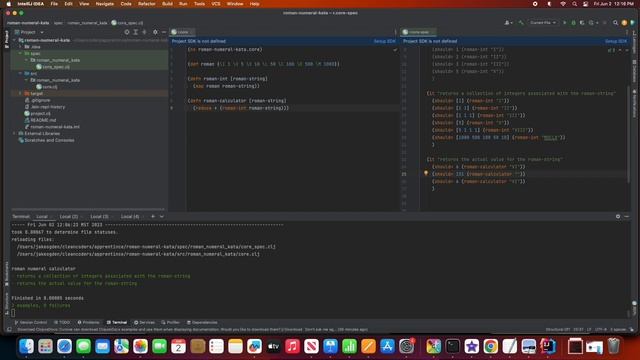Open the Navigate menu
This screenshot has height=360, width=640.
click(104, 4)
